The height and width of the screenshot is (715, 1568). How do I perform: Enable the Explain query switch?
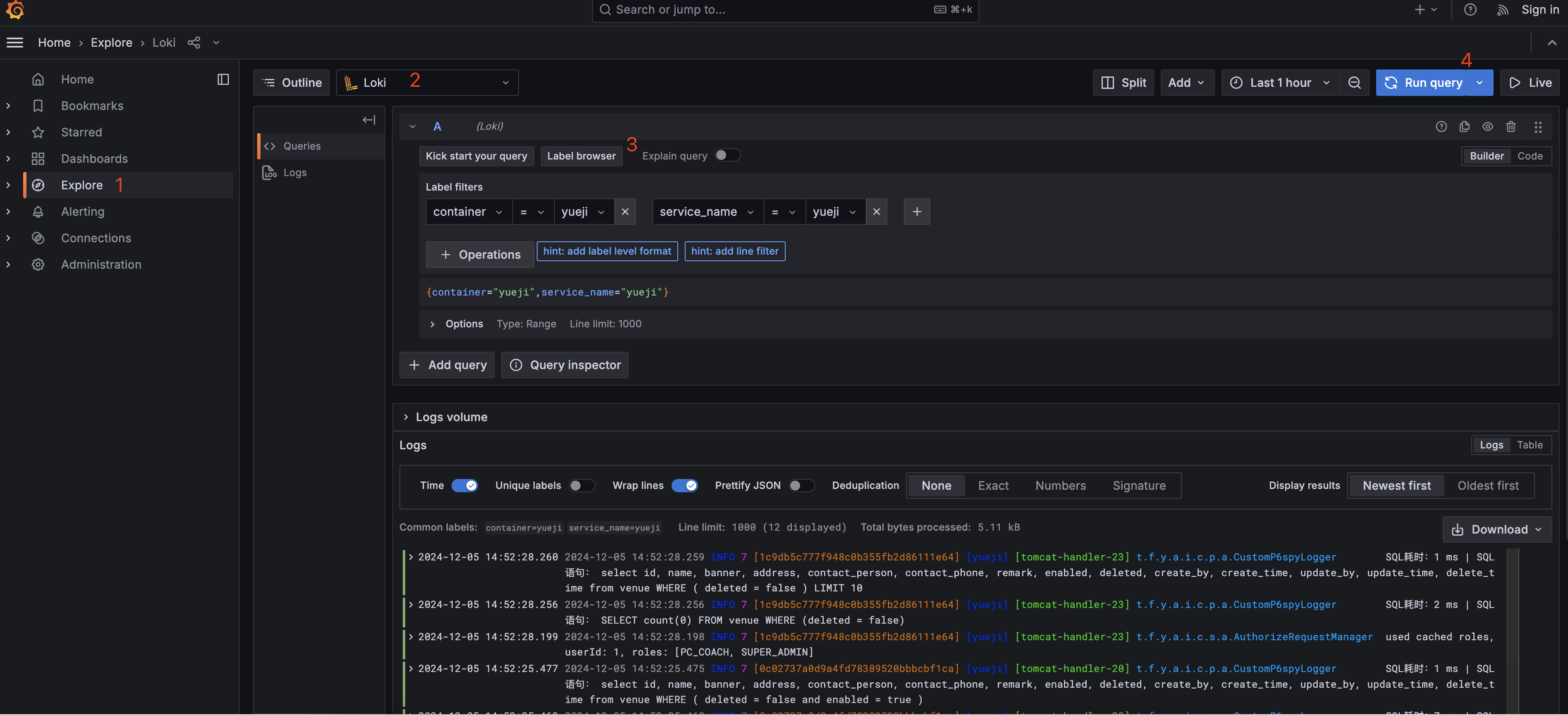(727, 155)
